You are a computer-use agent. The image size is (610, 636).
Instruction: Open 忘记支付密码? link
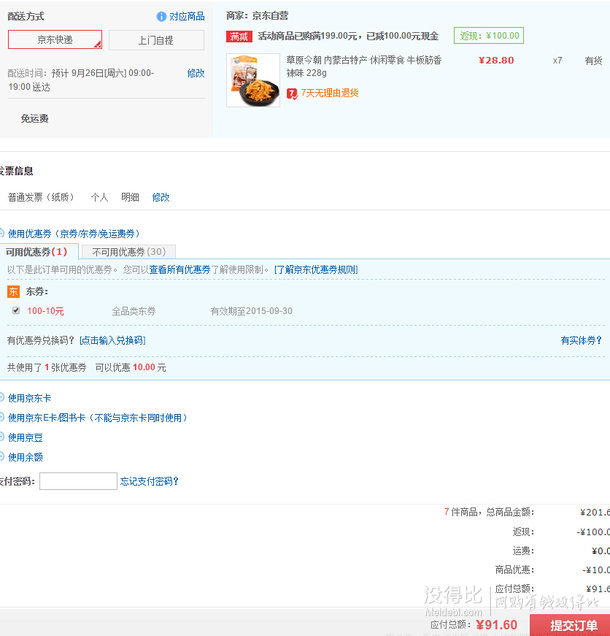149,481
